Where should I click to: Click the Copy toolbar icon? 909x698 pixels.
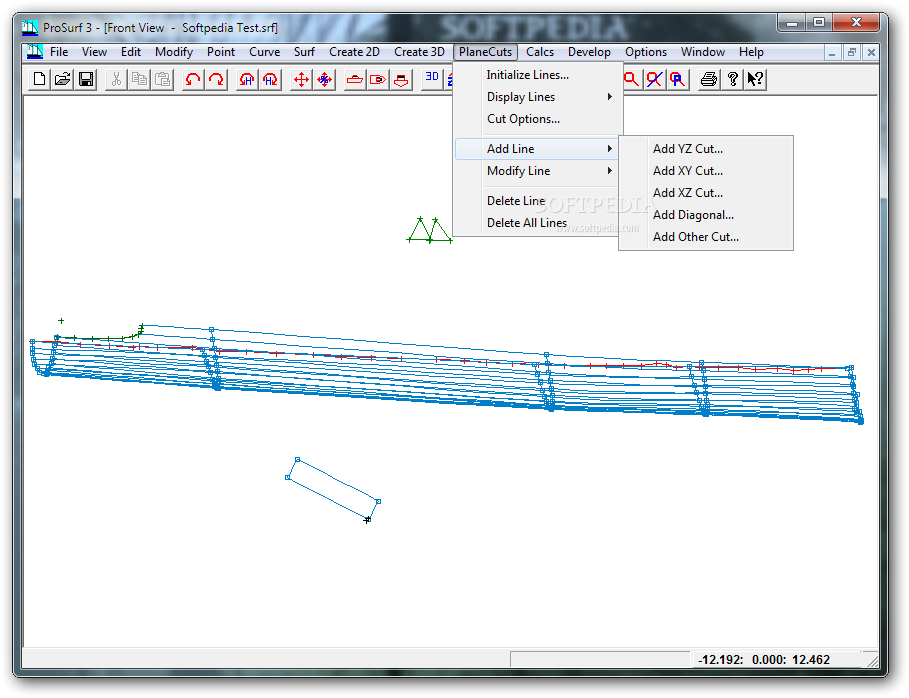coord(139,79)
